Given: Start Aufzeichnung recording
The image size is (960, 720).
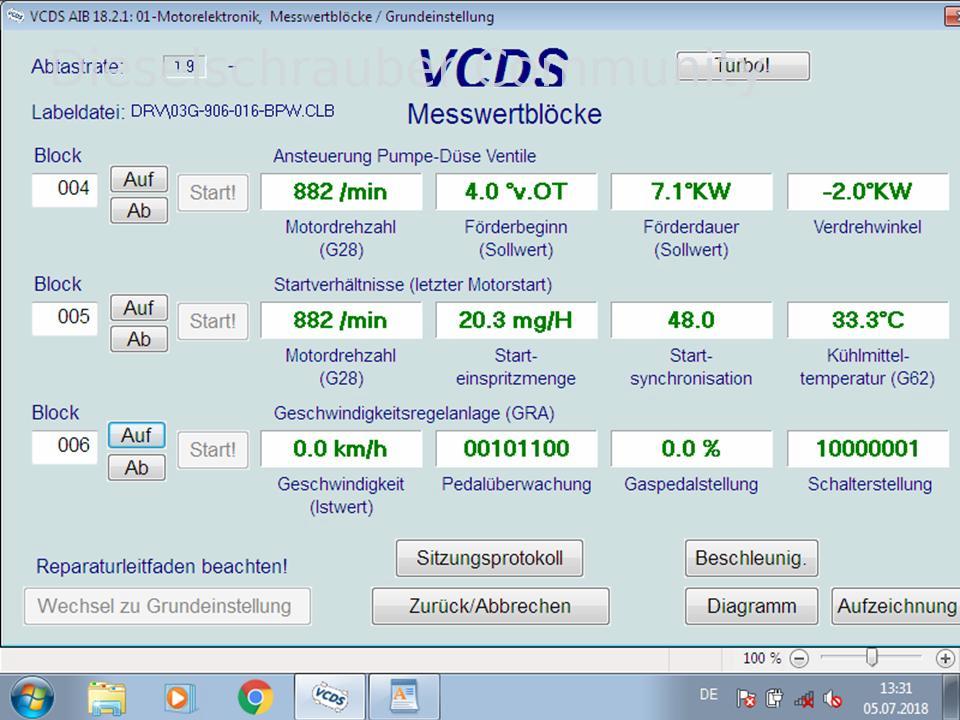Looking at the screenshot, I should click(896, 606).
